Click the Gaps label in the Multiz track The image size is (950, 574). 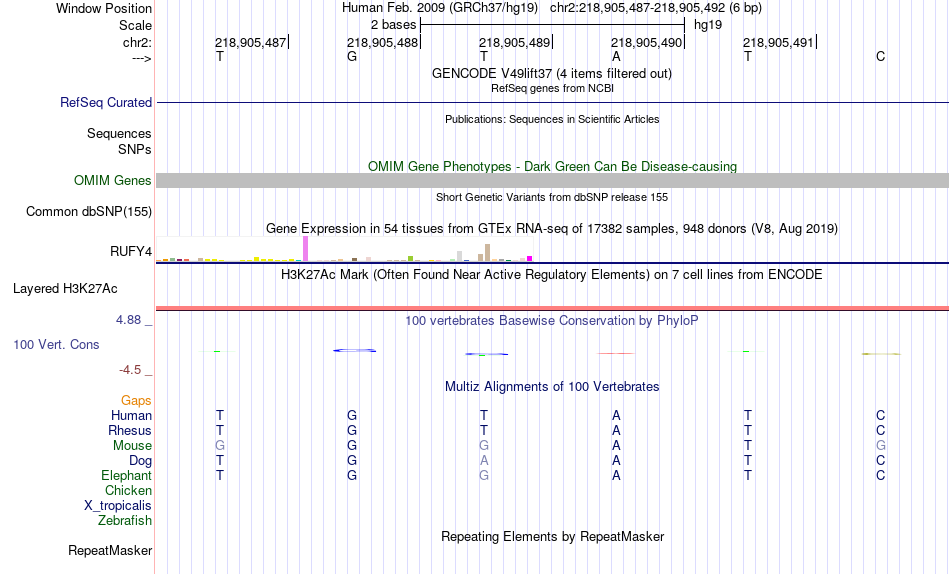coord(136,401)
